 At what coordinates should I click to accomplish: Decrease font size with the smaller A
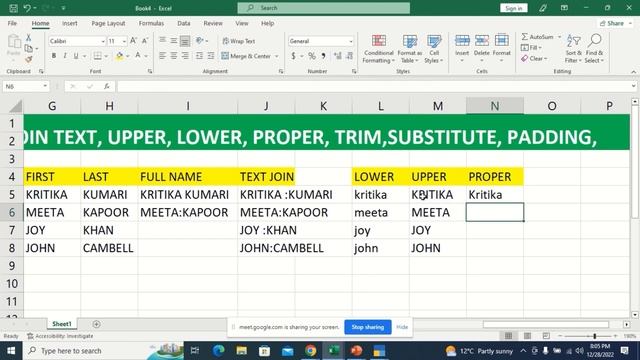coord(145,41)
